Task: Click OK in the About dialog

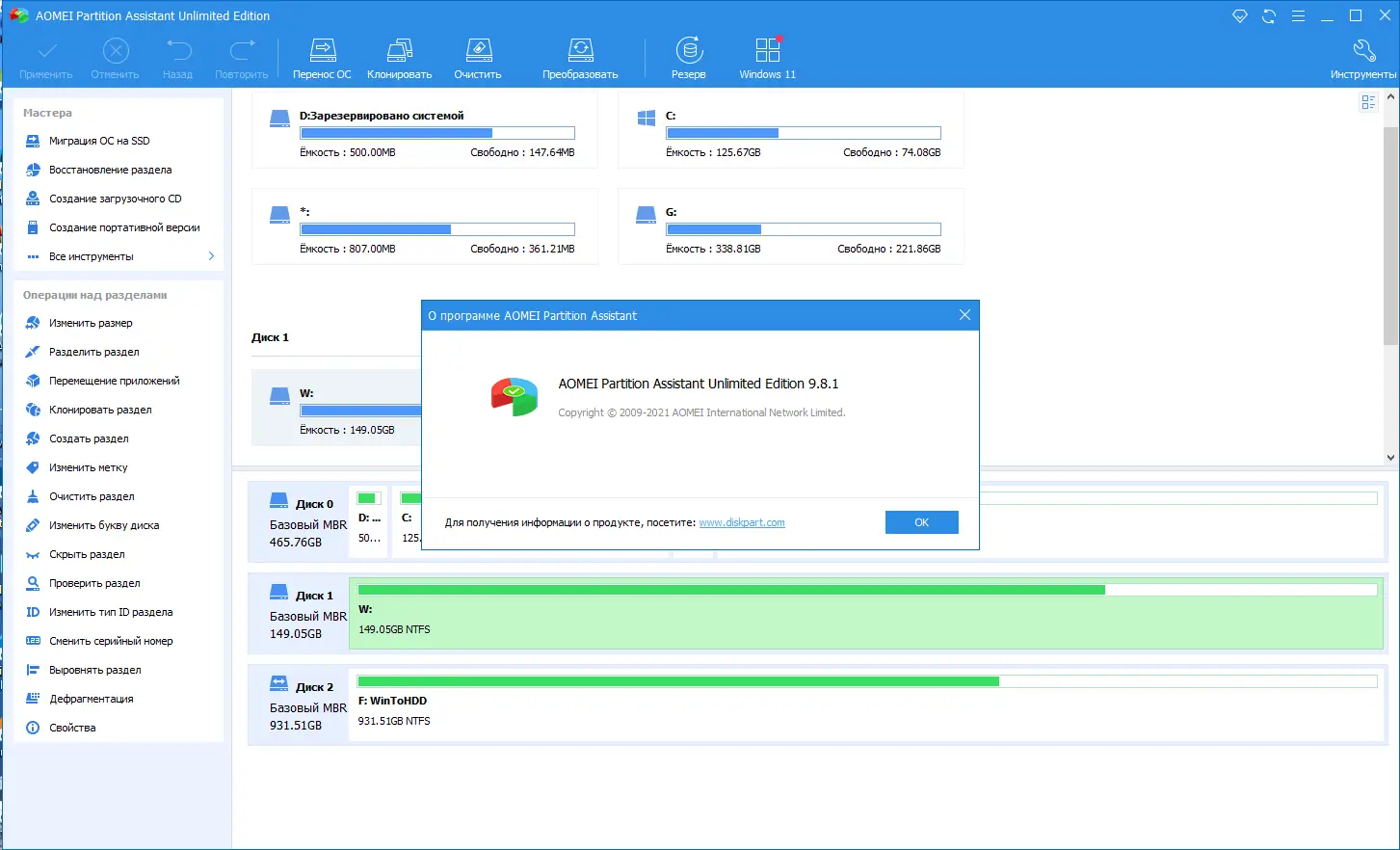Action: point(922,522)
